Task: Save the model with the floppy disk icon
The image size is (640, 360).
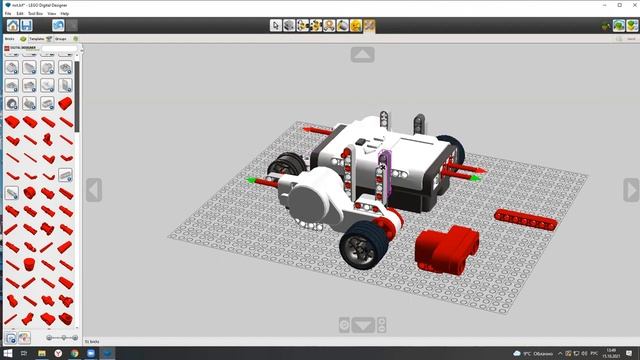Action: click(x=26, y=25)
